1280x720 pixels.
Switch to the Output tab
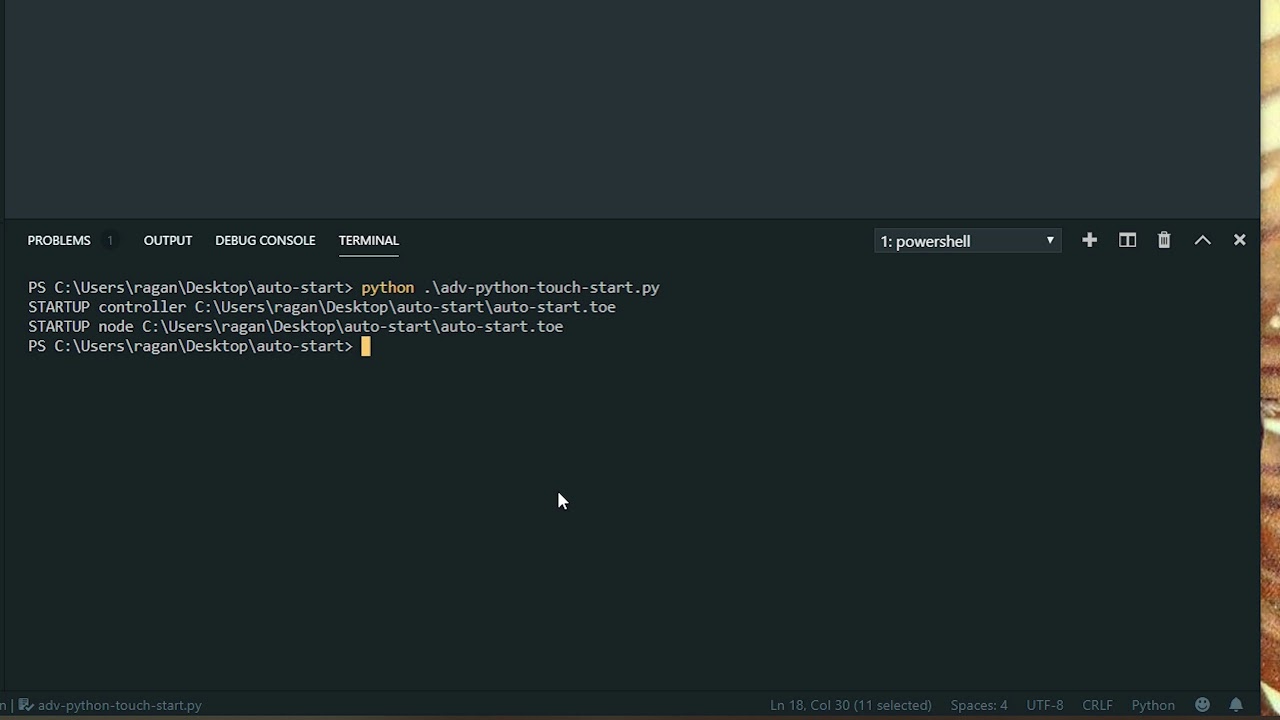[167, 240]
